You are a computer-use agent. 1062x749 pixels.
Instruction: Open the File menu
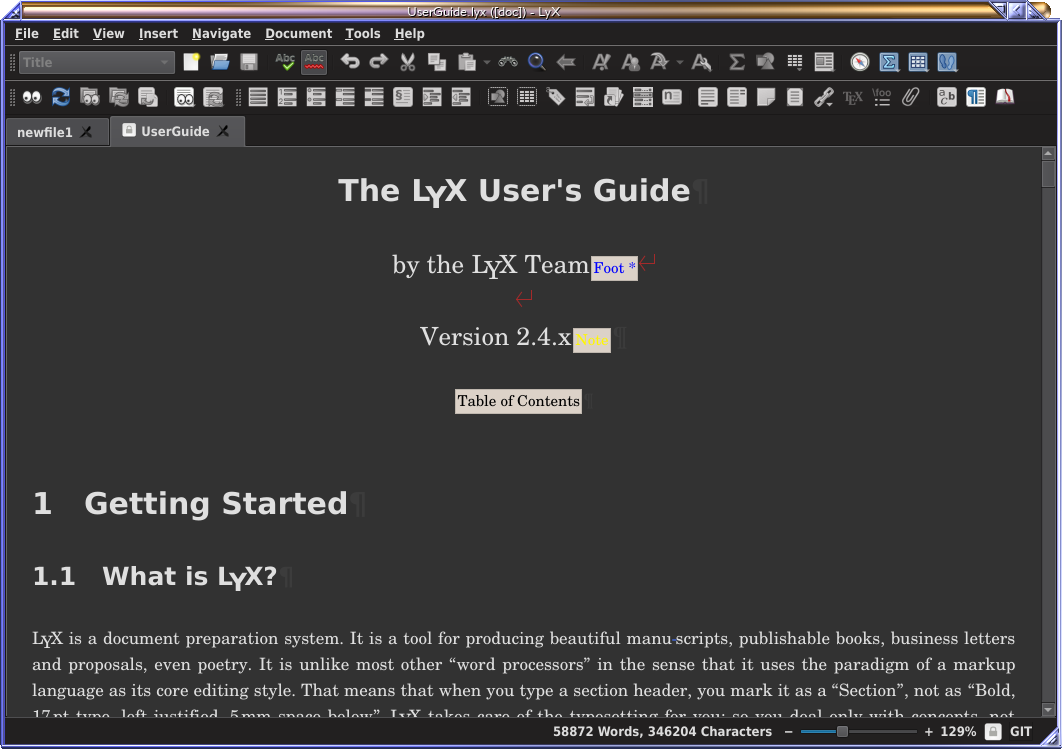point(27,34)
